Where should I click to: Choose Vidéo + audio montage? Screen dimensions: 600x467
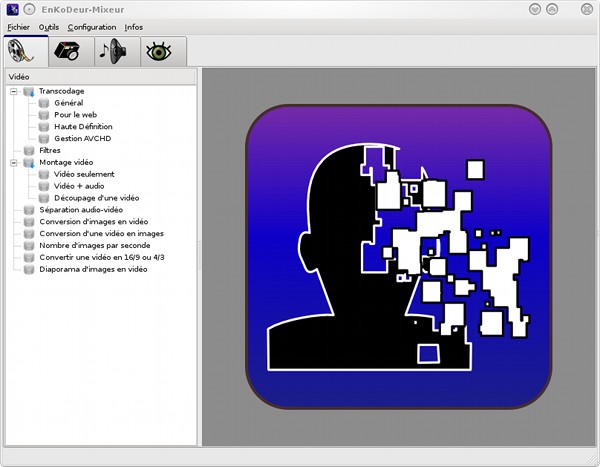[x=79, y=186]
